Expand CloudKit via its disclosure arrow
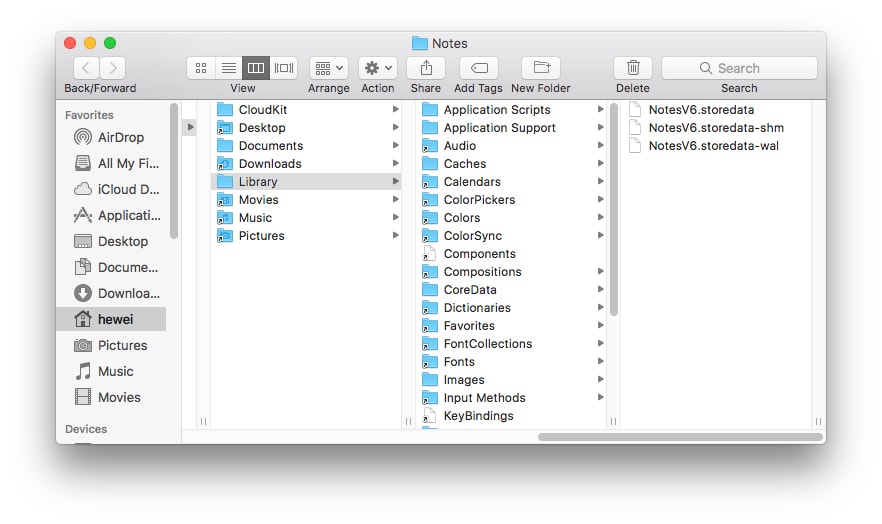The image size is (882, 524). [x=395, y=110]
